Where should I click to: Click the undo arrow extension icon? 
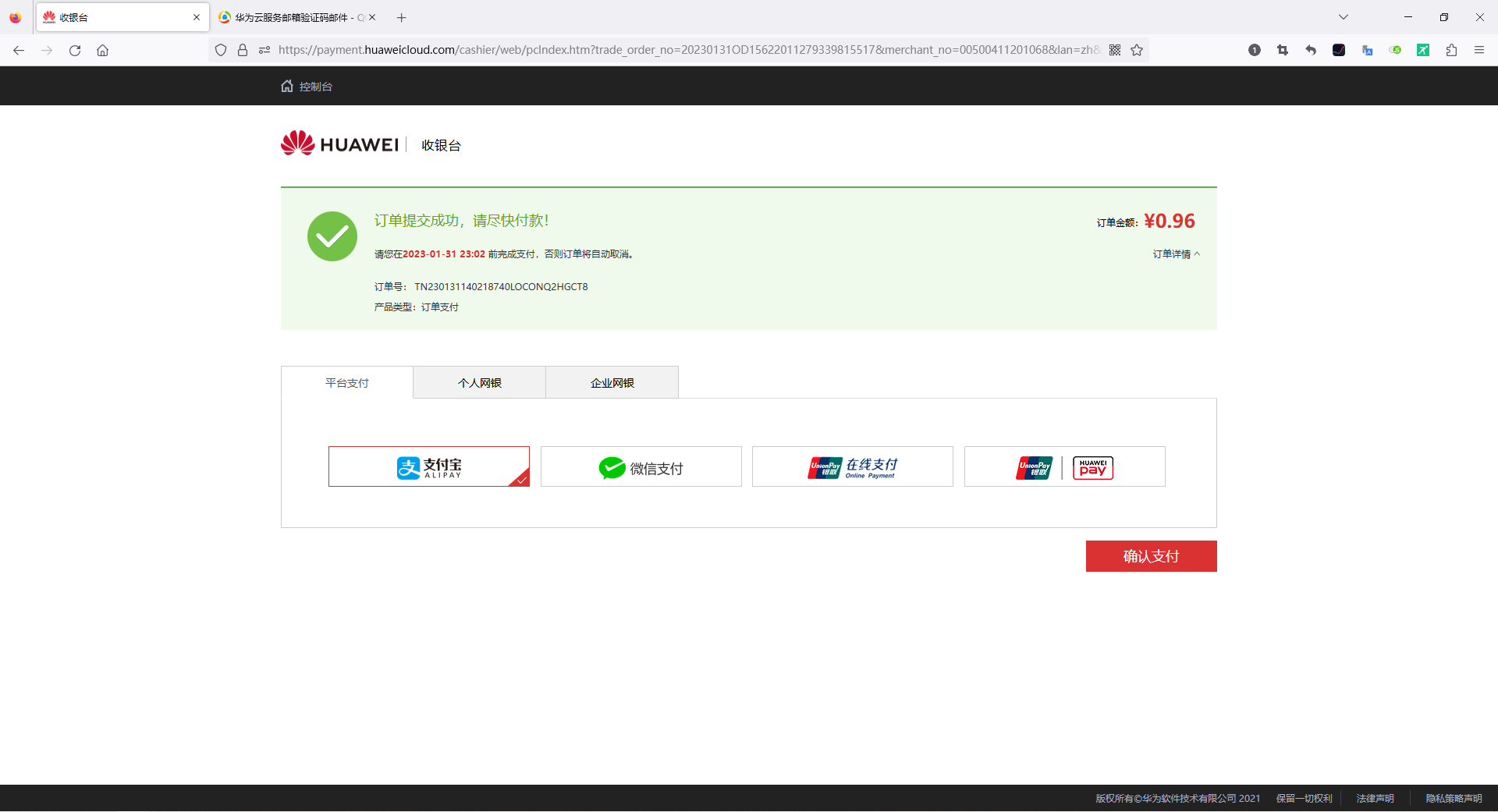tap(1311, 50)
